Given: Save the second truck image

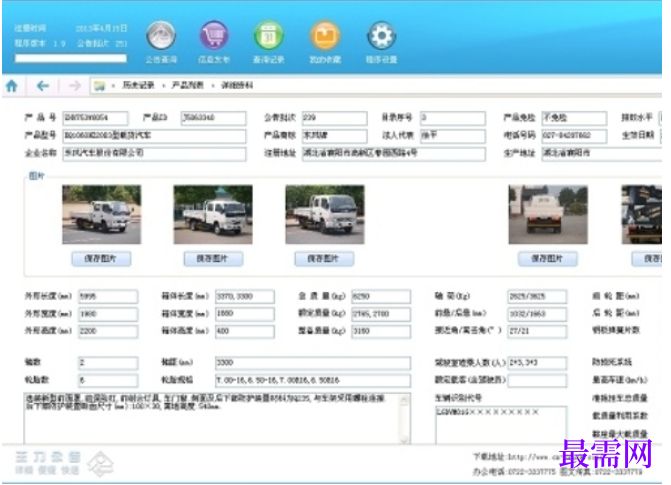Looking at the screenshot, I should tap(213, 259).
